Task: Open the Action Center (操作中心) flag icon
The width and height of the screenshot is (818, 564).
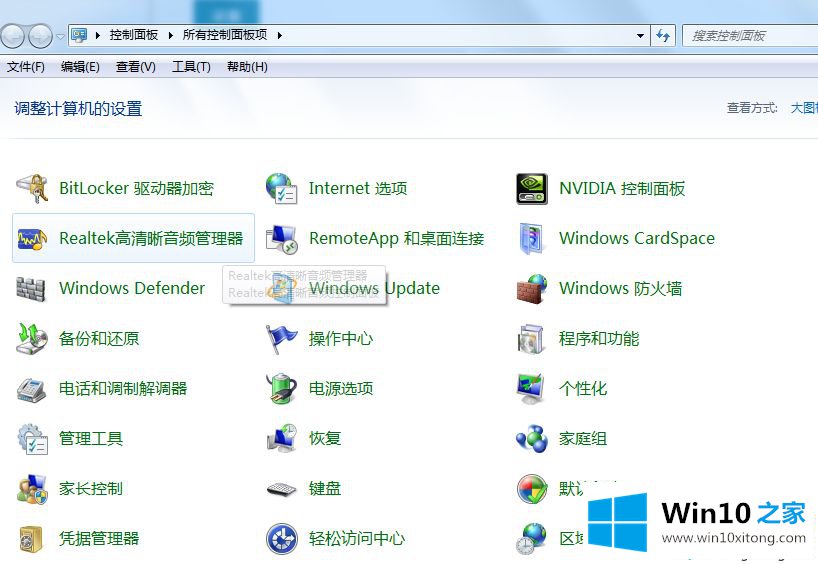Action: pos(281,339)
